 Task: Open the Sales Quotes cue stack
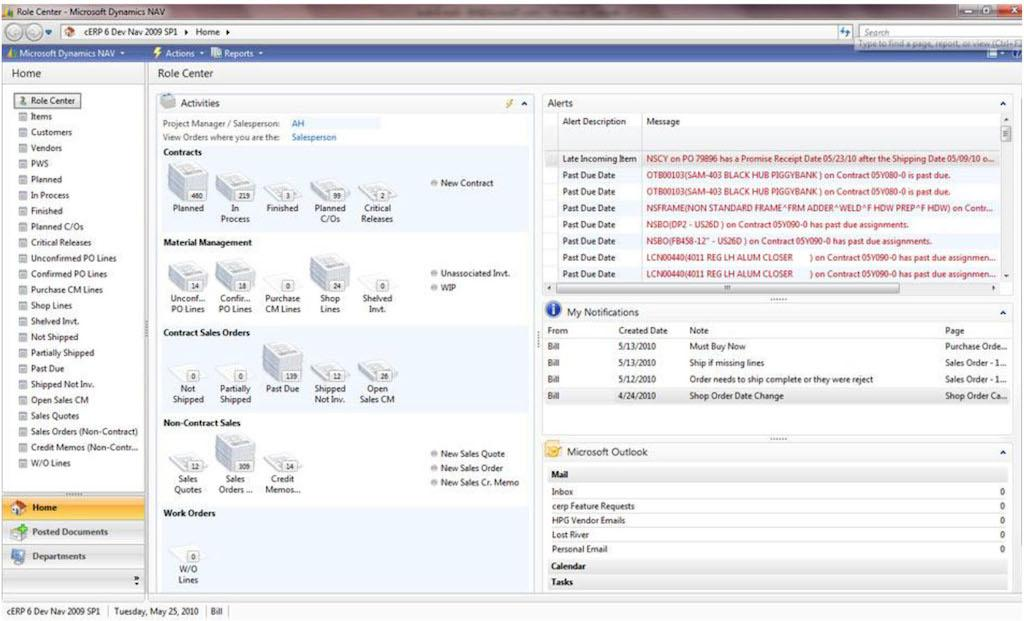pos(188,474)
